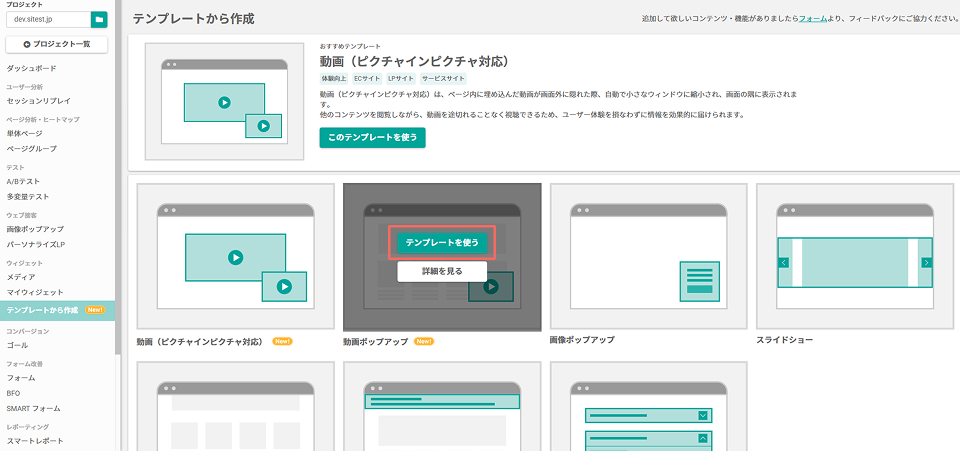Open スマートレポート in the sidebar

(35, 441)
